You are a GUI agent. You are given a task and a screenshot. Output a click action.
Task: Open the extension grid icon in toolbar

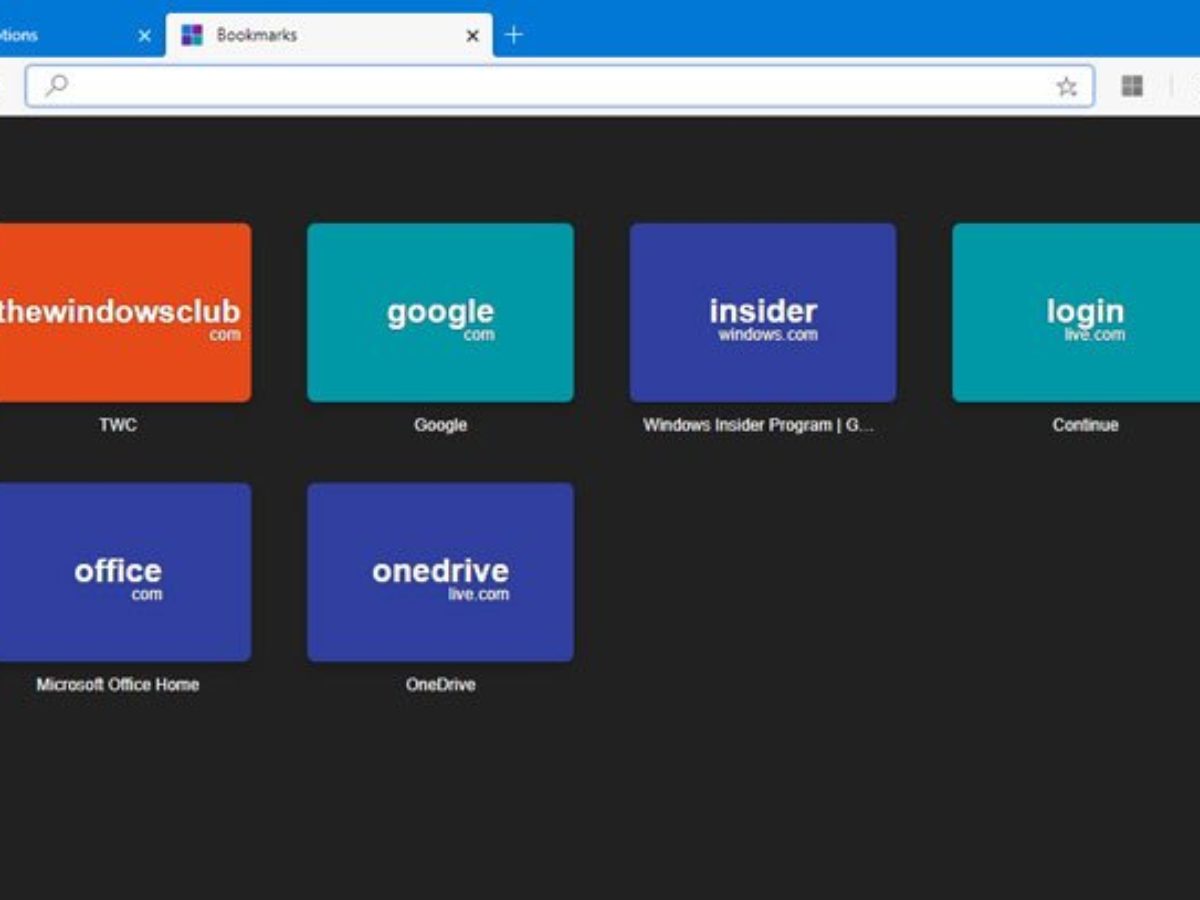coord(1132,87)
